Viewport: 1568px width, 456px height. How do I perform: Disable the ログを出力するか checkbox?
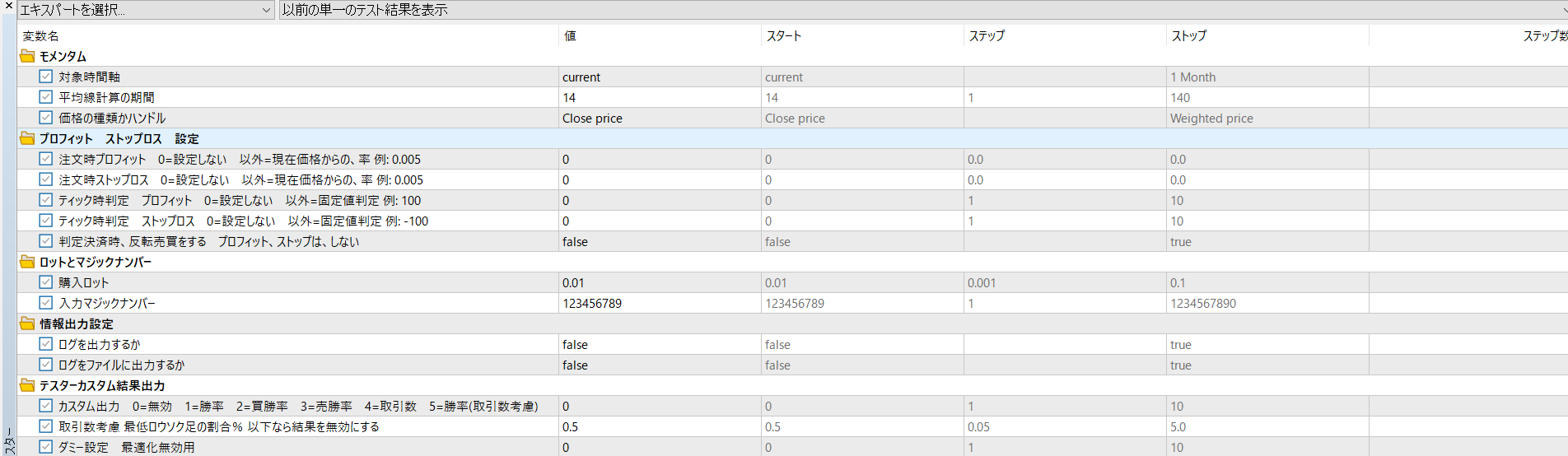click(46, 344)
